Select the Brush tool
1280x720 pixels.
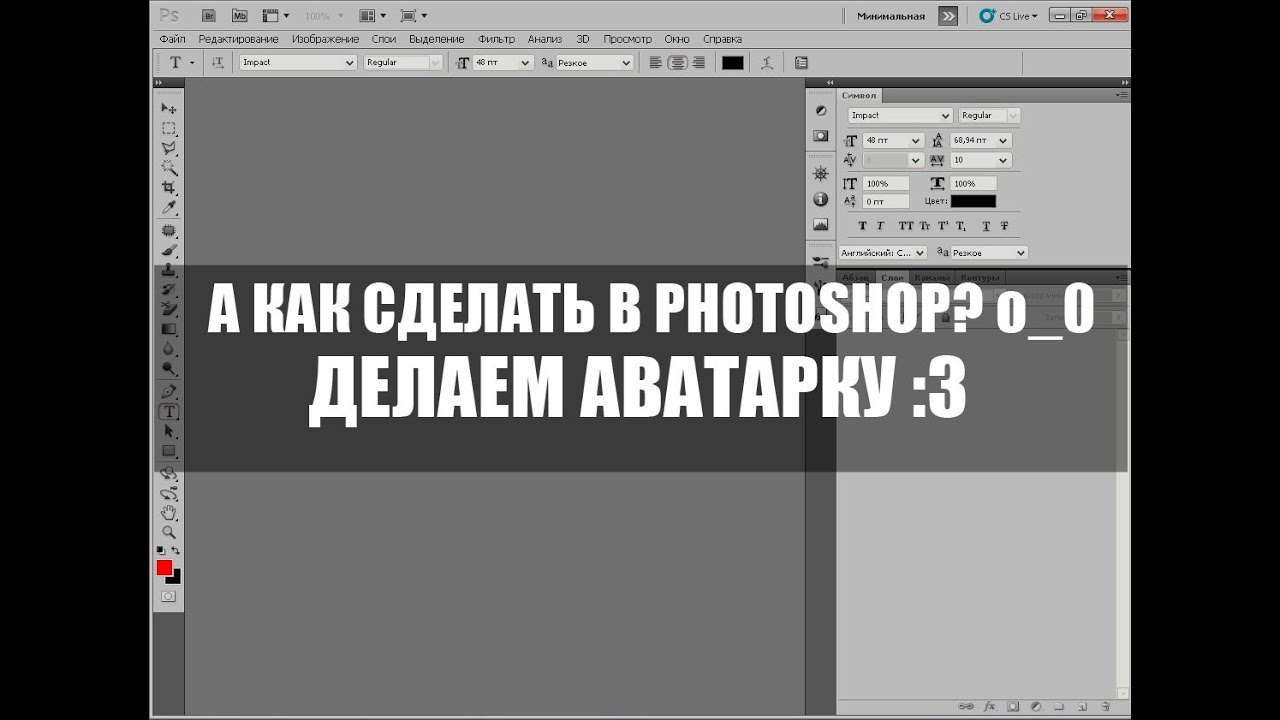pyautogui.click(x=168, y=250)
